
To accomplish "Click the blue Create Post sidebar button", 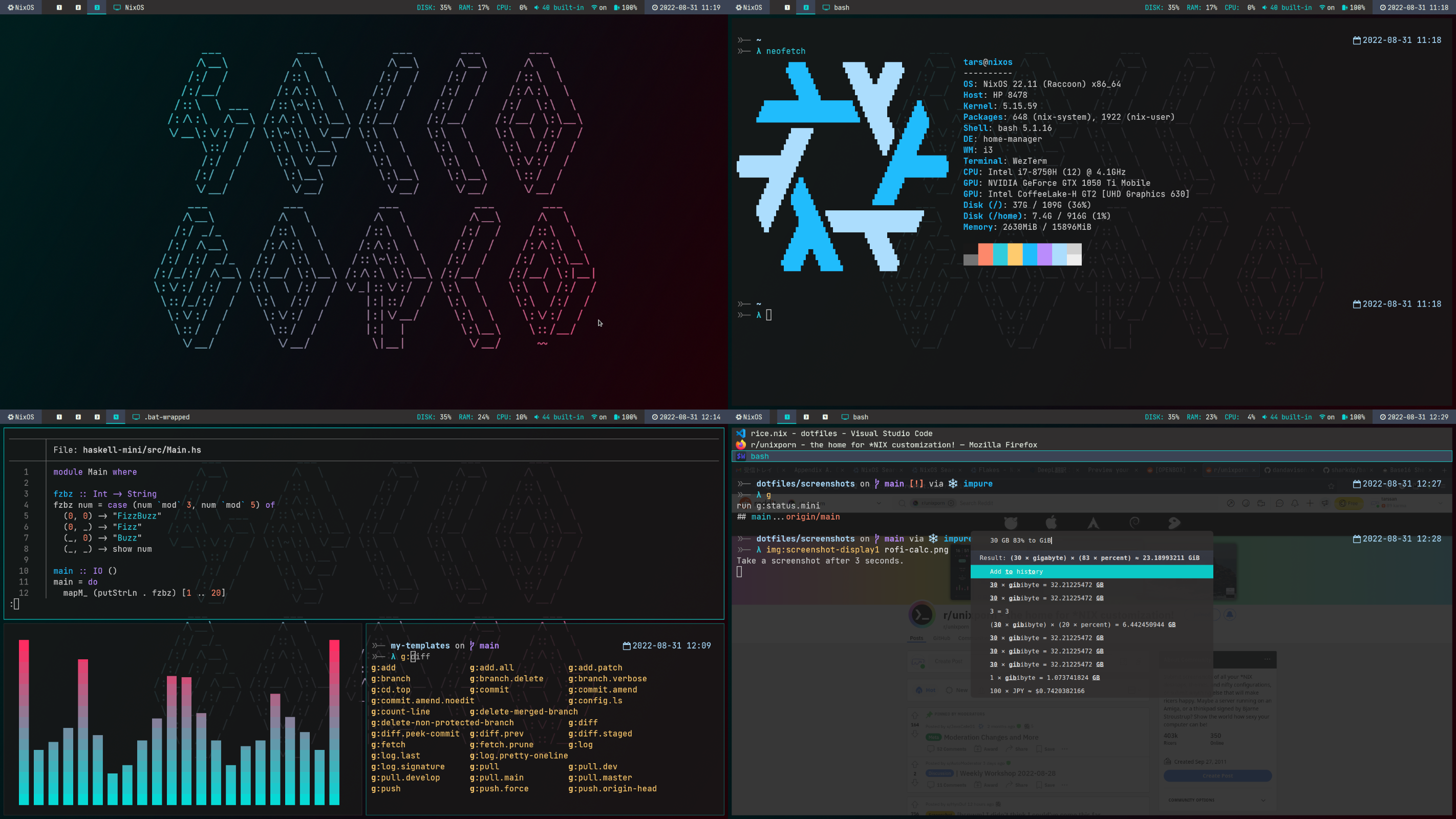I will (1217, 776).
